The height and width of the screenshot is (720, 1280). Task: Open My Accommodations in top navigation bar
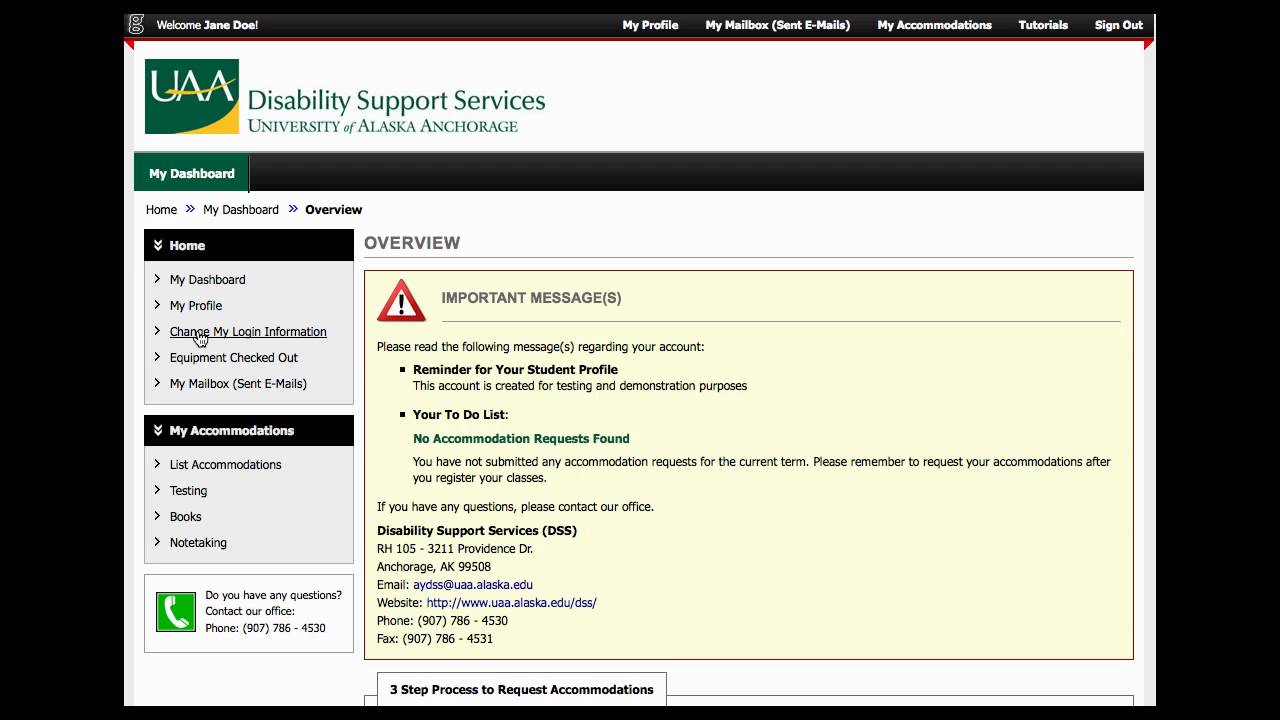(935, 25)
